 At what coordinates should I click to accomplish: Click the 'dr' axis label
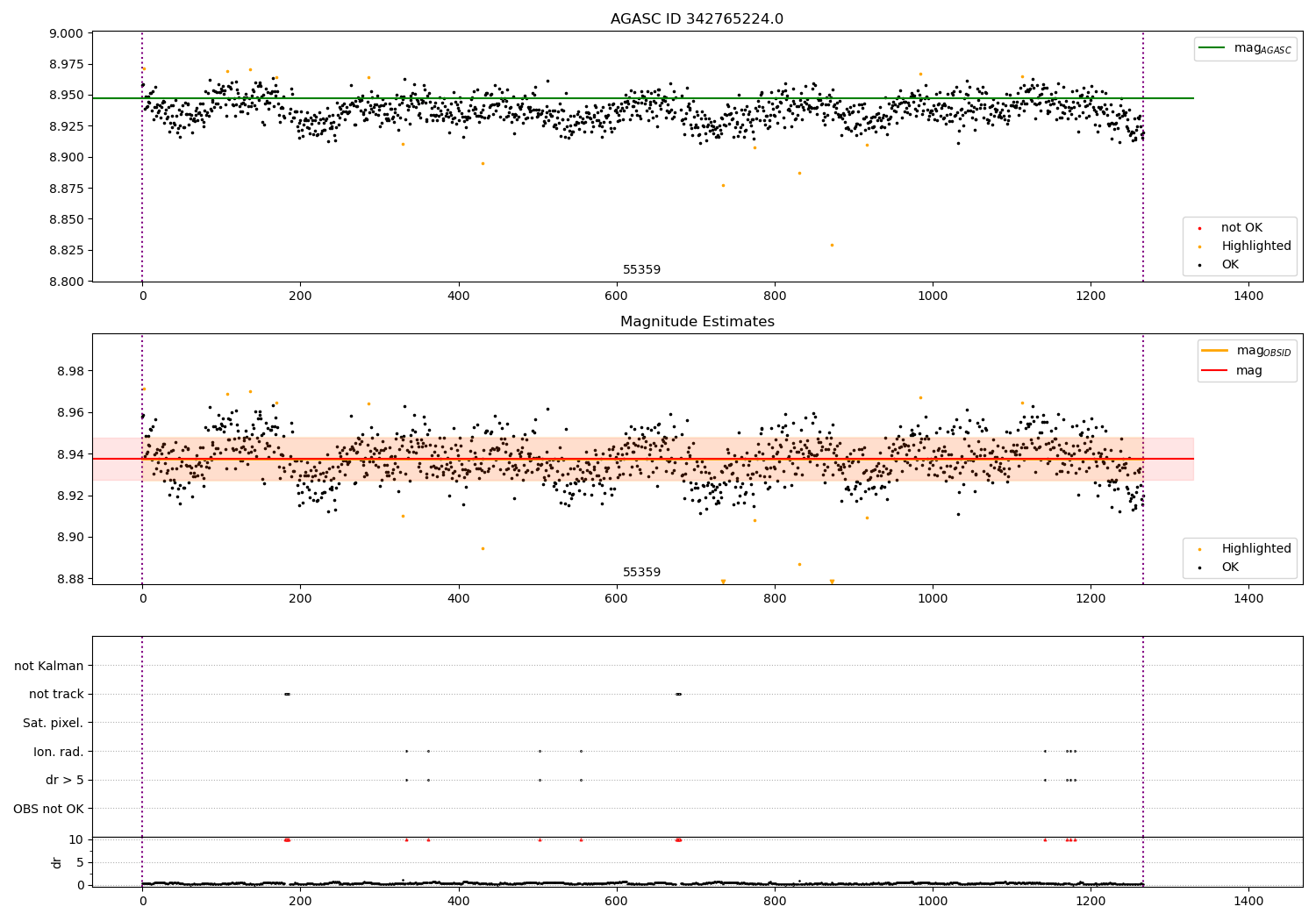coord(57,862)
